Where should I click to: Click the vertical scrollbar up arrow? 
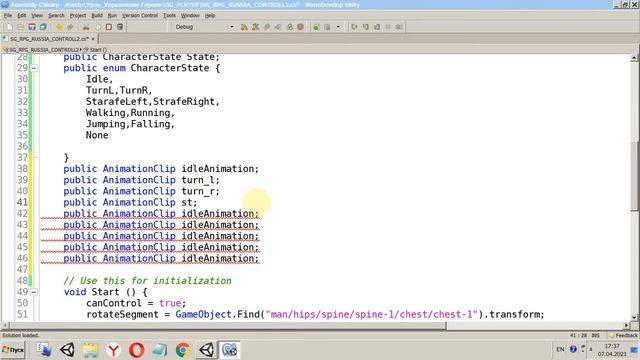pos(634,58)
